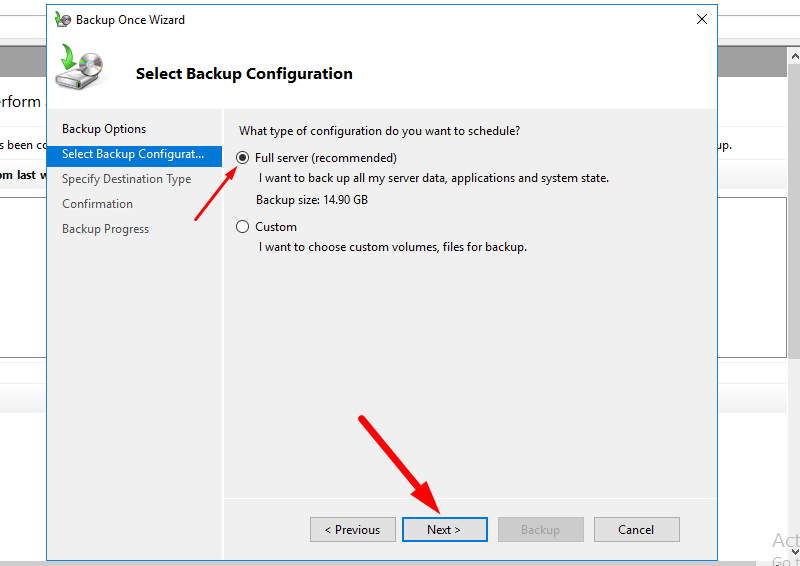
Task: Click the configuration type question text
Action: 379,131
